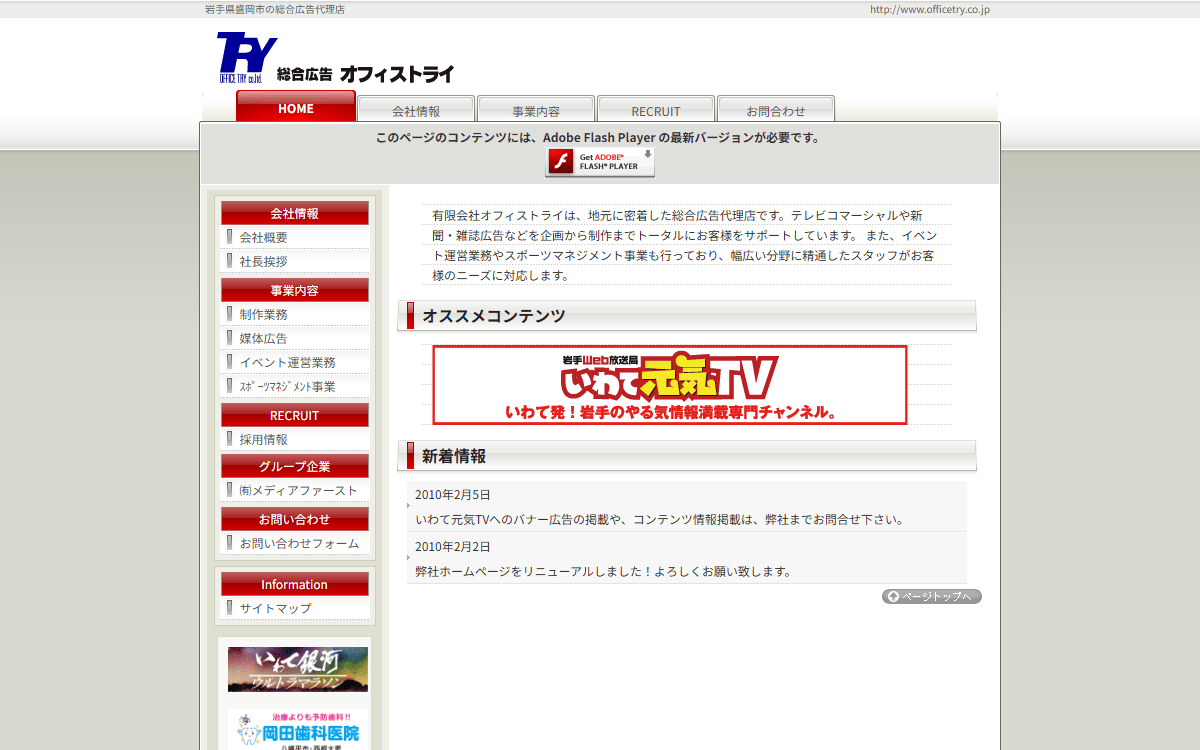Click the 岩手県盛岡市の総合広告代理店 header text
1200x750 pixels.
274,9
